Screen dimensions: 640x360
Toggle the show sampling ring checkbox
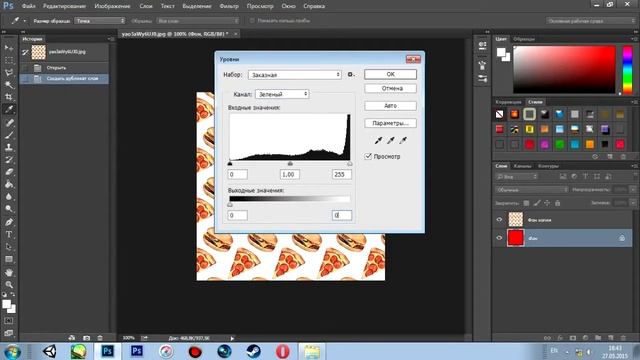pyautogui.click(x=252, y=20)
